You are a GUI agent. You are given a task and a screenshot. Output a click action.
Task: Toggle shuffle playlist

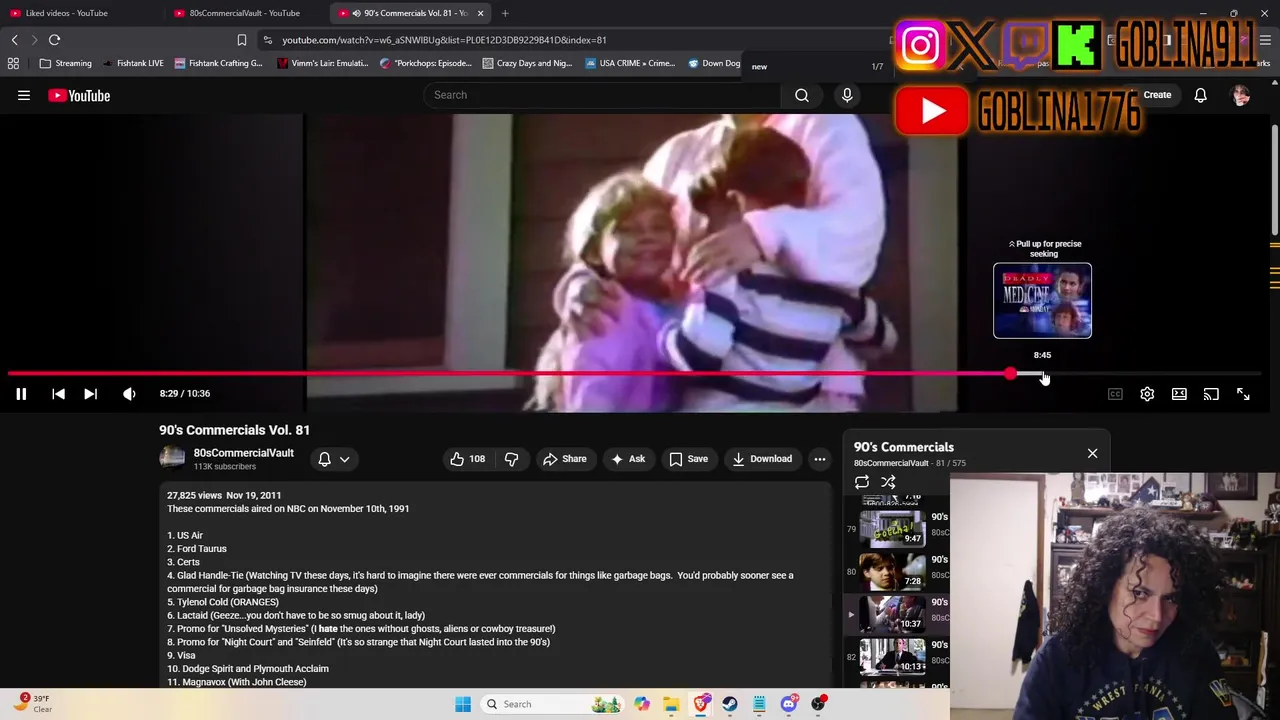tap(888, 482)
